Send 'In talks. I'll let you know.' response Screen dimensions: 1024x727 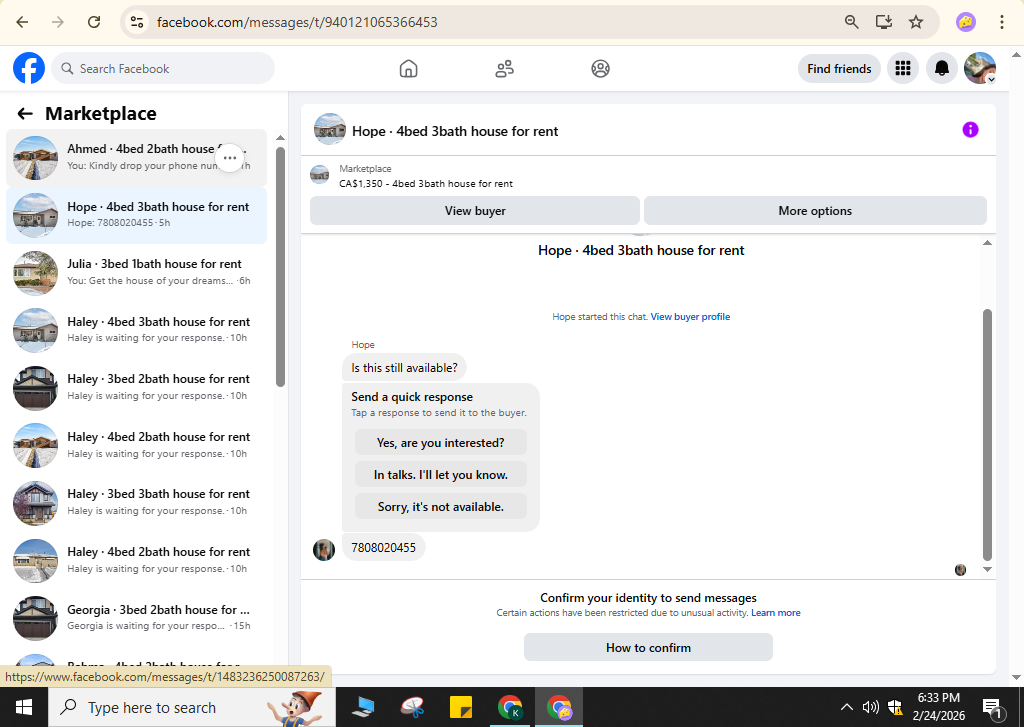pos(441,475)
